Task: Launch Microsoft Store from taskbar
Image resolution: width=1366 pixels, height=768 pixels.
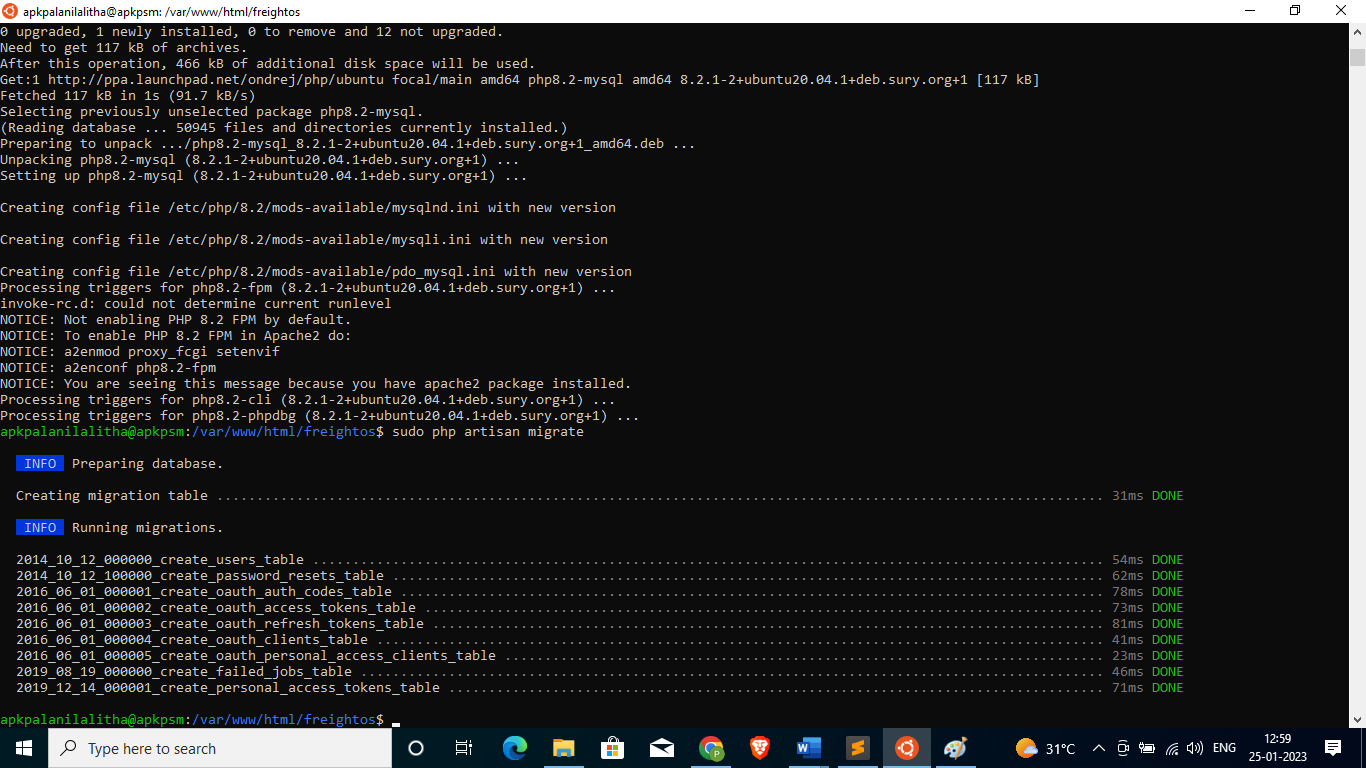Action: point(612,748)
